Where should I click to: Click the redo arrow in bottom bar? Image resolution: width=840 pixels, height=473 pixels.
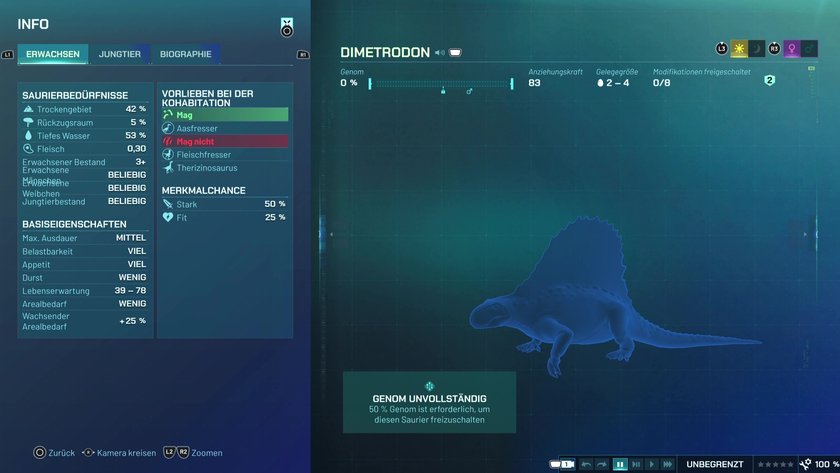click(602, 464)
